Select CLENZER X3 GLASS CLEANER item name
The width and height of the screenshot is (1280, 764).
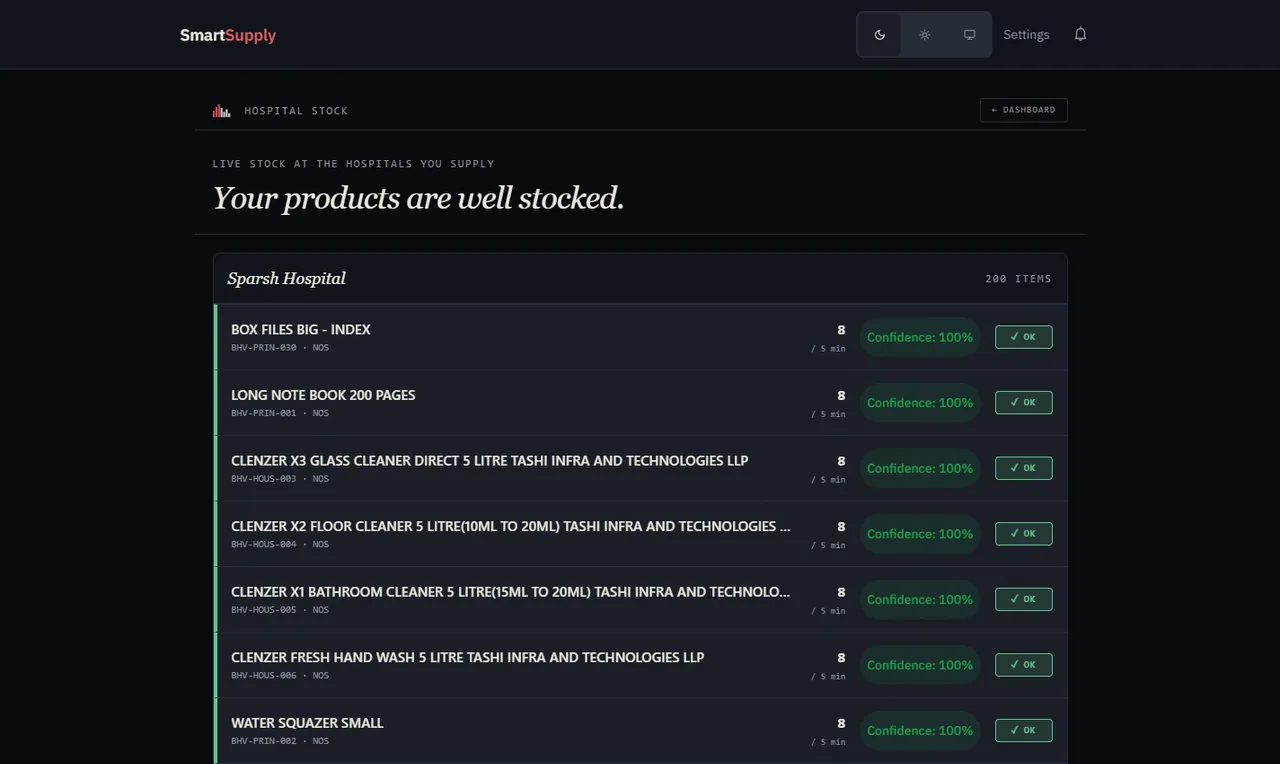point(490,461)
